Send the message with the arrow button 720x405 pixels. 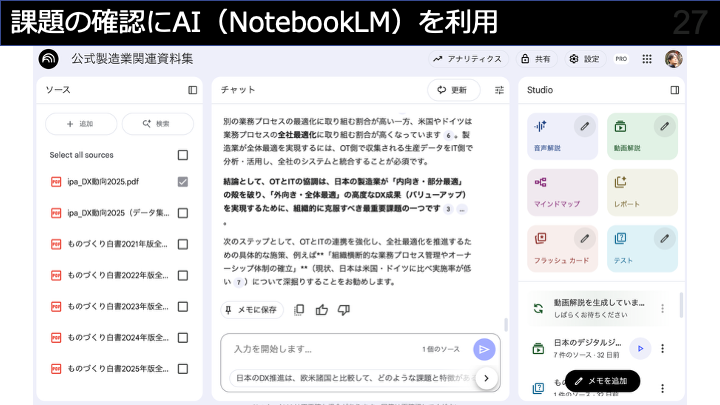pos(484,349)
